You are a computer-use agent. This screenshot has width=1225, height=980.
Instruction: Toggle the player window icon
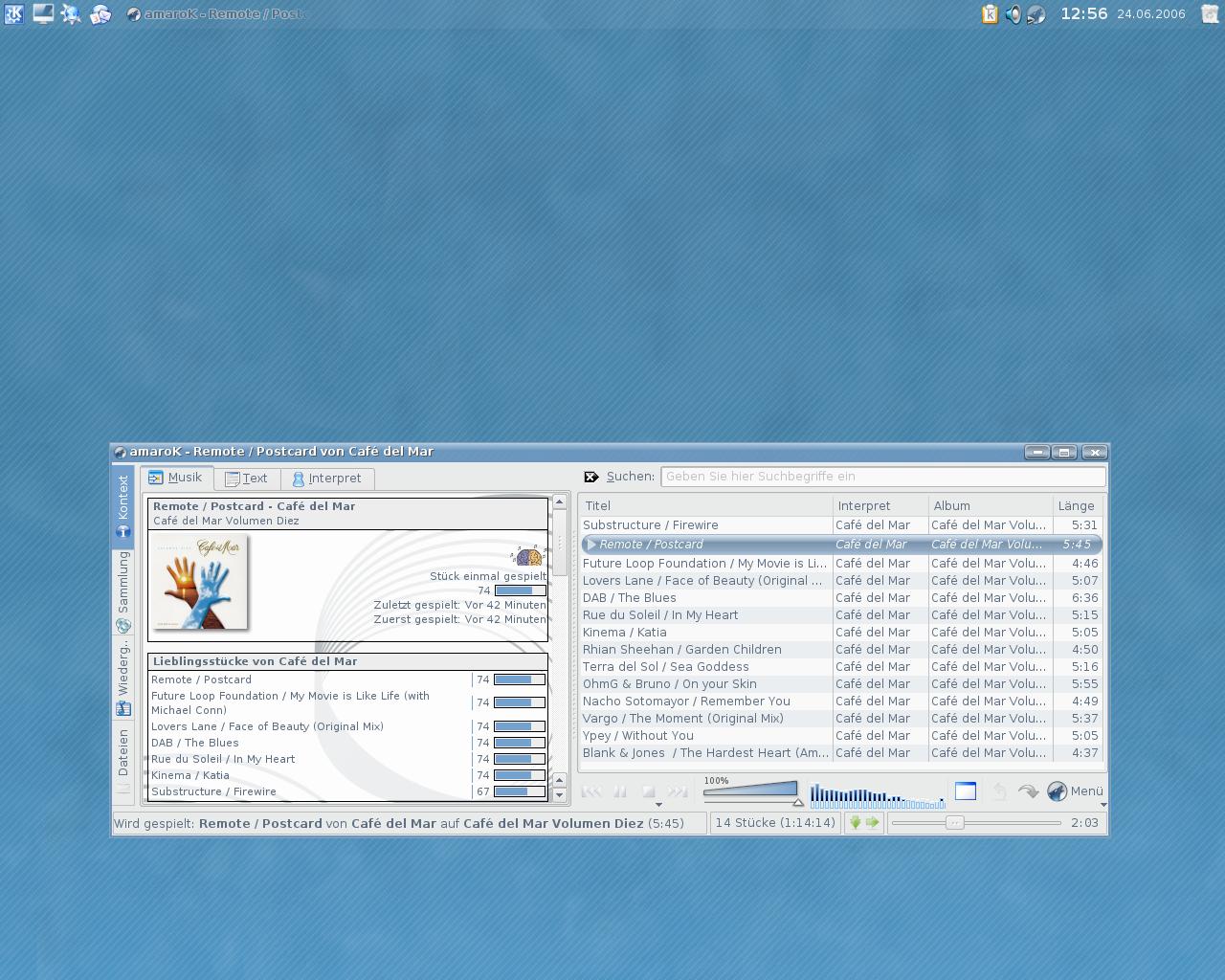966,791
